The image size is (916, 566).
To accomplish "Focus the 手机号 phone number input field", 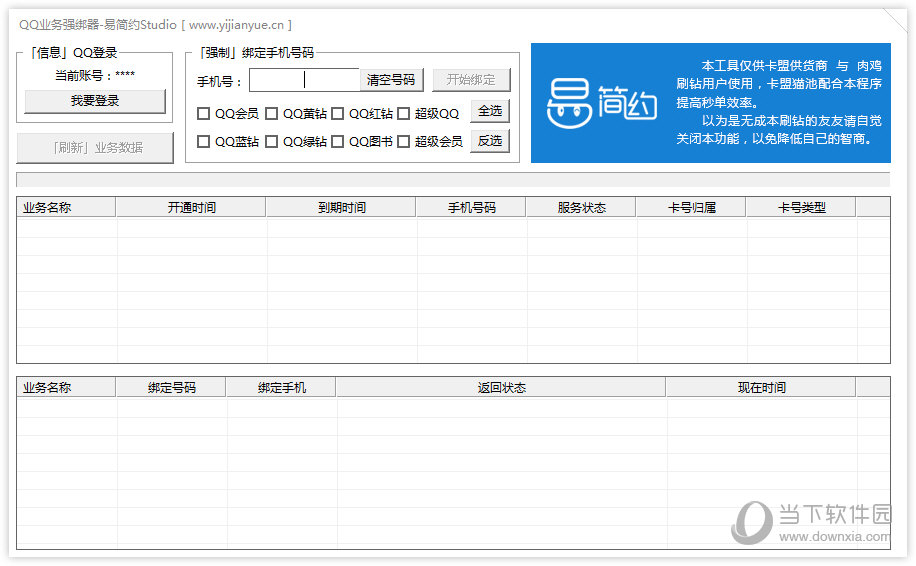I will click(x=304, y=80).
